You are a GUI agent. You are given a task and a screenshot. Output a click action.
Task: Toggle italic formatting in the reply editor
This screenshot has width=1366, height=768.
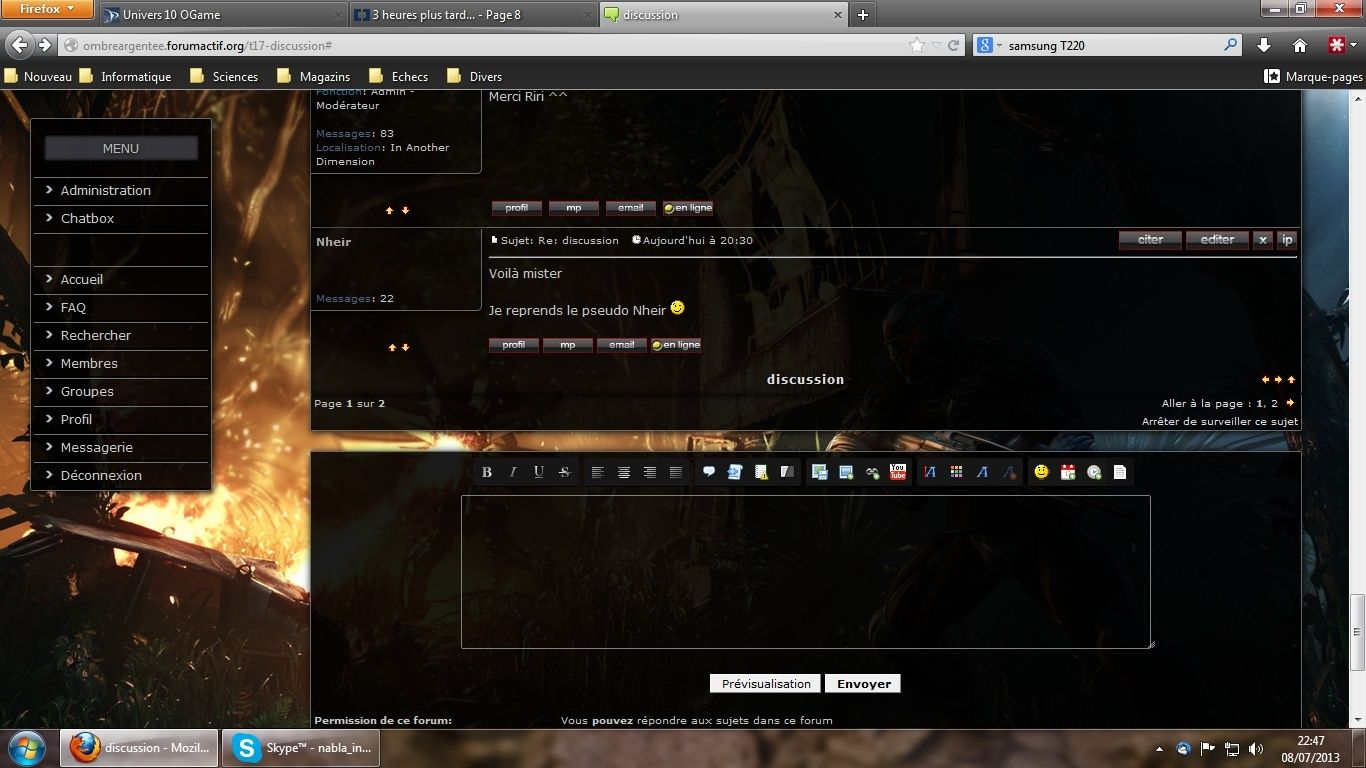513,472
